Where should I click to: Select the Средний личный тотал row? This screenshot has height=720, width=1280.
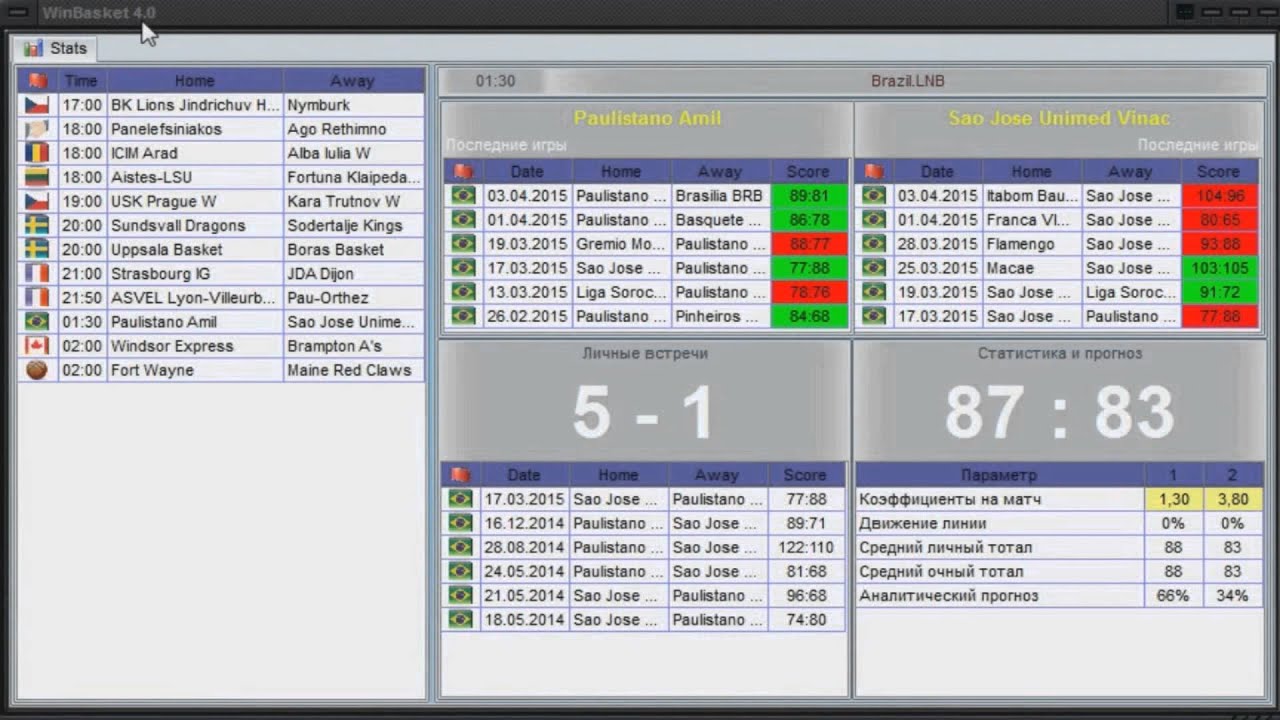pos(1059,547)
